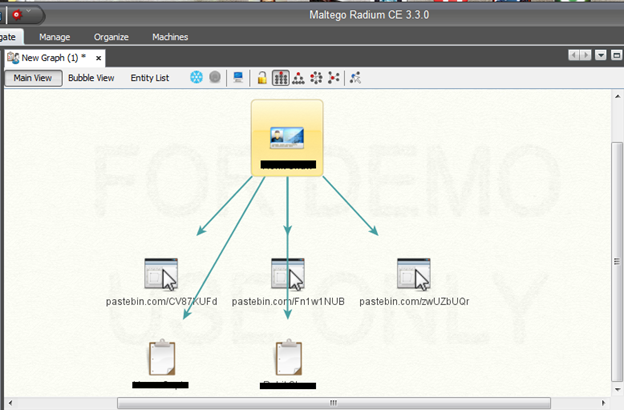Open the Investigate ribbon tab

click(x=11, y=37)
